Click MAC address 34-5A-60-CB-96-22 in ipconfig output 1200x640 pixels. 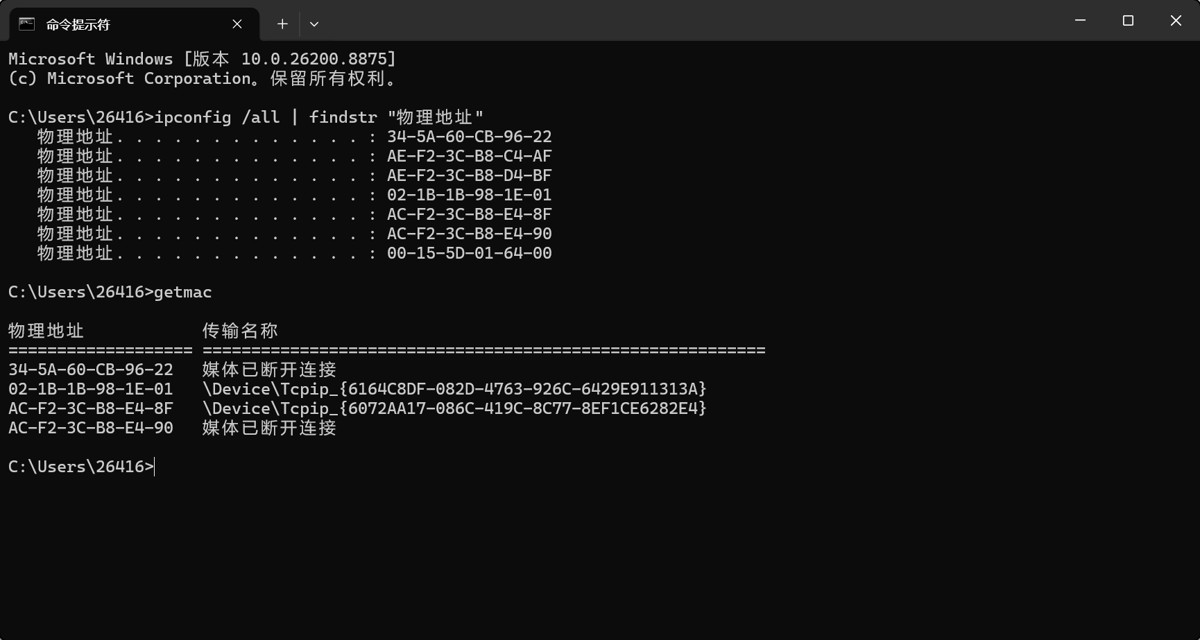pos(469,137)
